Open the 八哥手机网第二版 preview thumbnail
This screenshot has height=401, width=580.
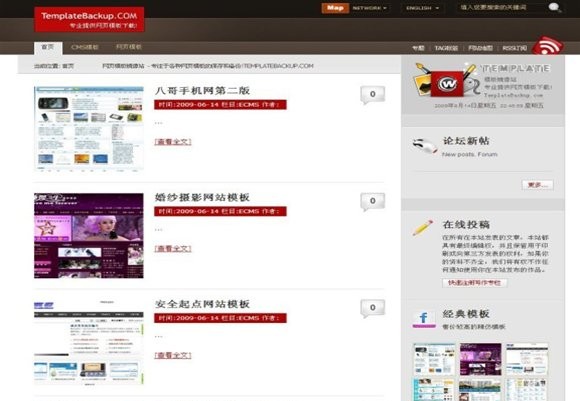pyautogui.click(x=89, y=129)
